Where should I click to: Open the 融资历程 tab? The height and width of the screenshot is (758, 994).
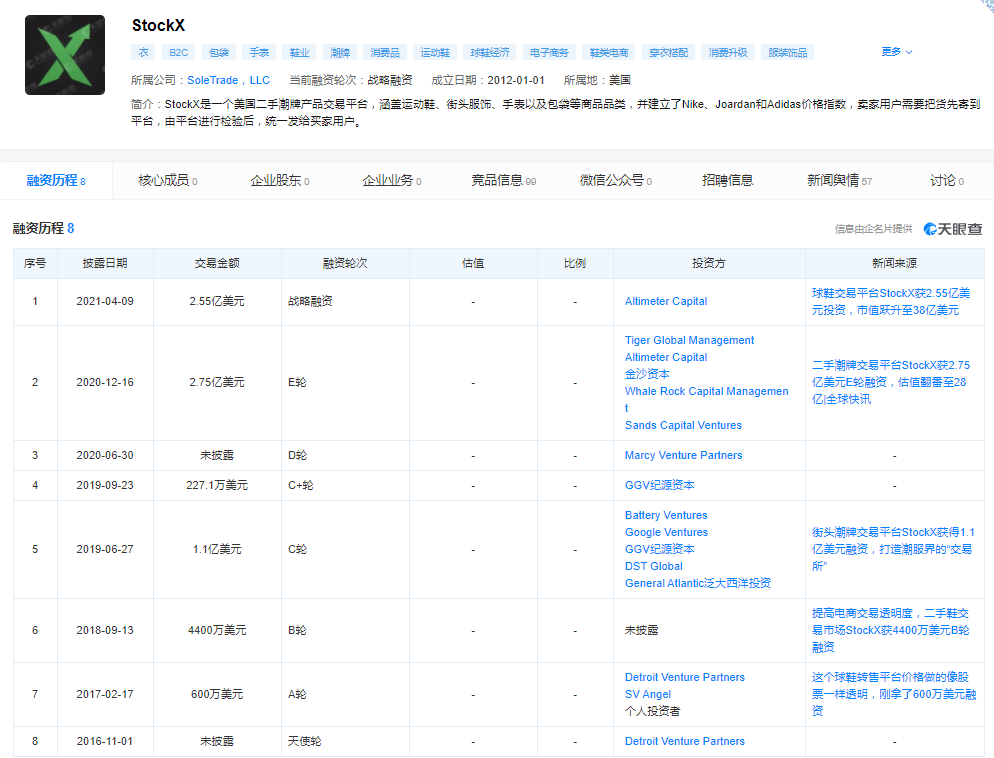(x=56, y=181)
